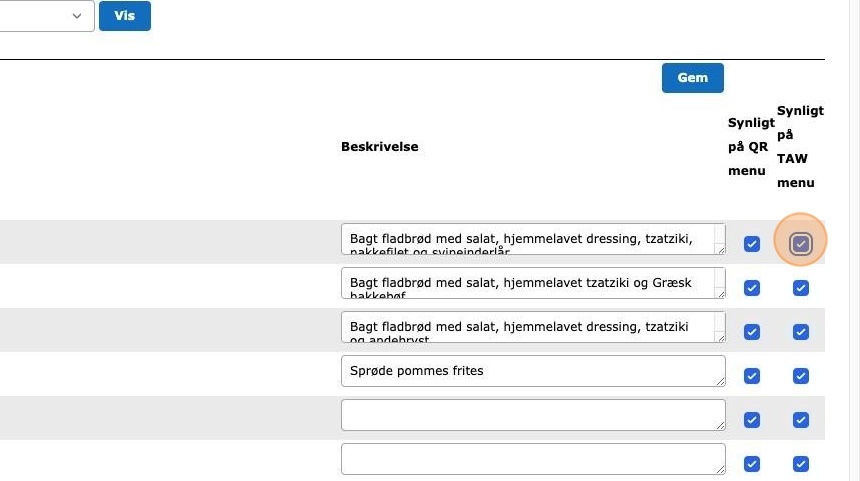This screenshot has width=860, height=481.
Task: Toggle QR menu checkbox for andebryst row
Action: tap(752, 332)
